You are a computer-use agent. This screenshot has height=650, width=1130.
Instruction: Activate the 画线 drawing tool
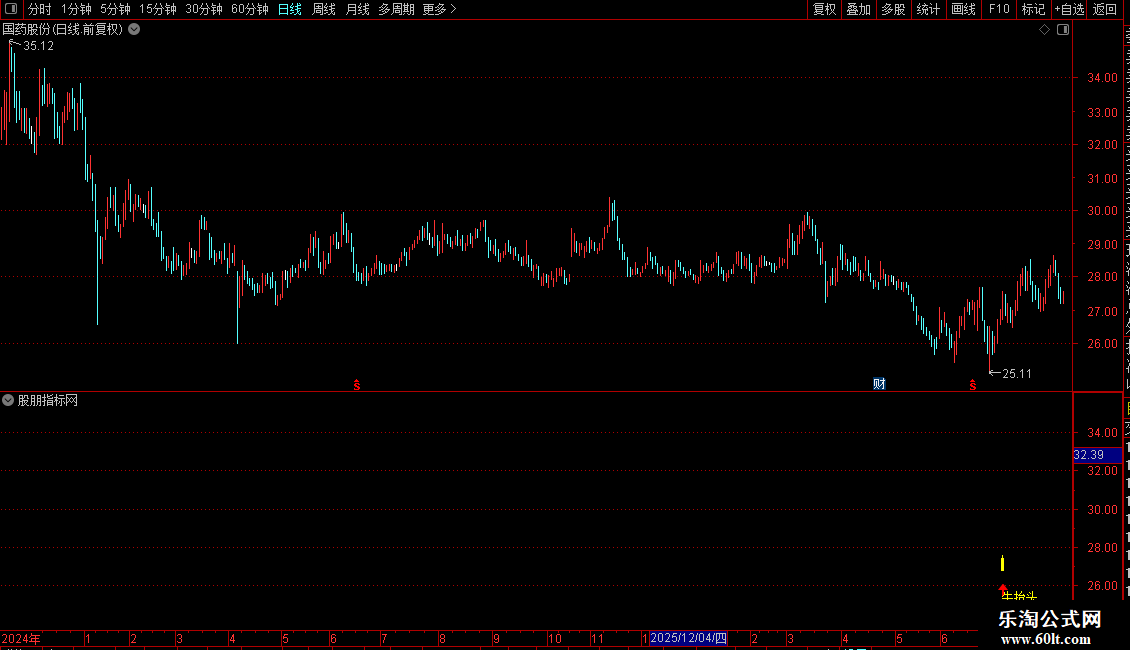963,9
